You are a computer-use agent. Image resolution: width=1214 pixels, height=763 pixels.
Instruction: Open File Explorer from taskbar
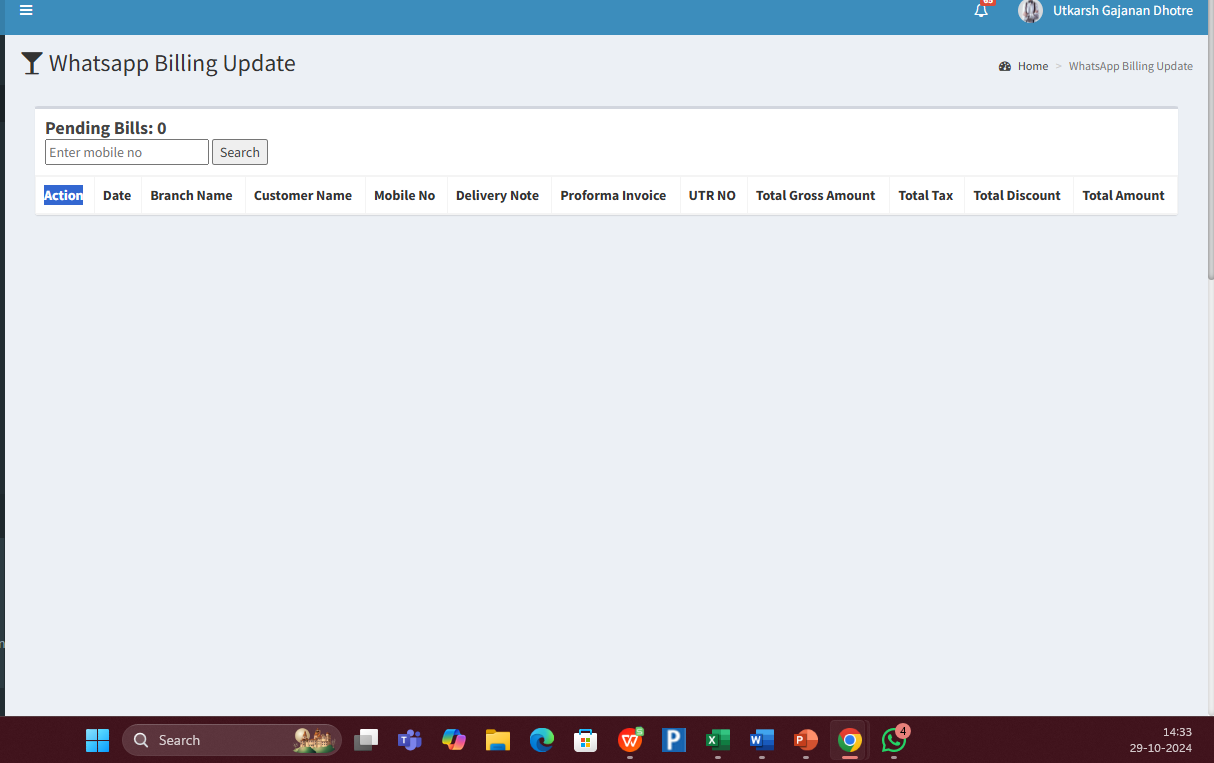tap(498, 740)
